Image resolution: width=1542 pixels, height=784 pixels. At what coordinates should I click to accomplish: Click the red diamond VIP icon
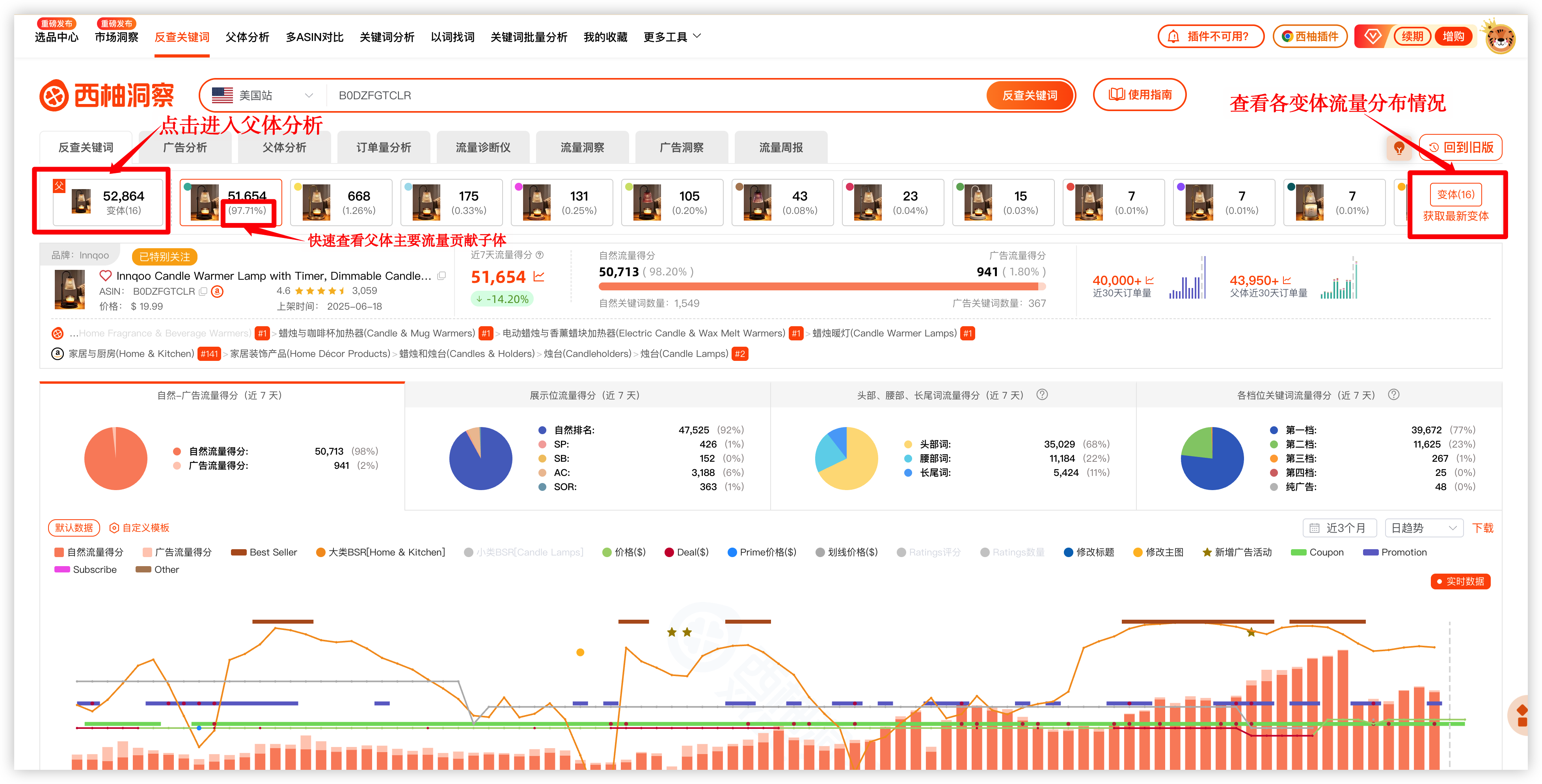tap(1373, 37)
